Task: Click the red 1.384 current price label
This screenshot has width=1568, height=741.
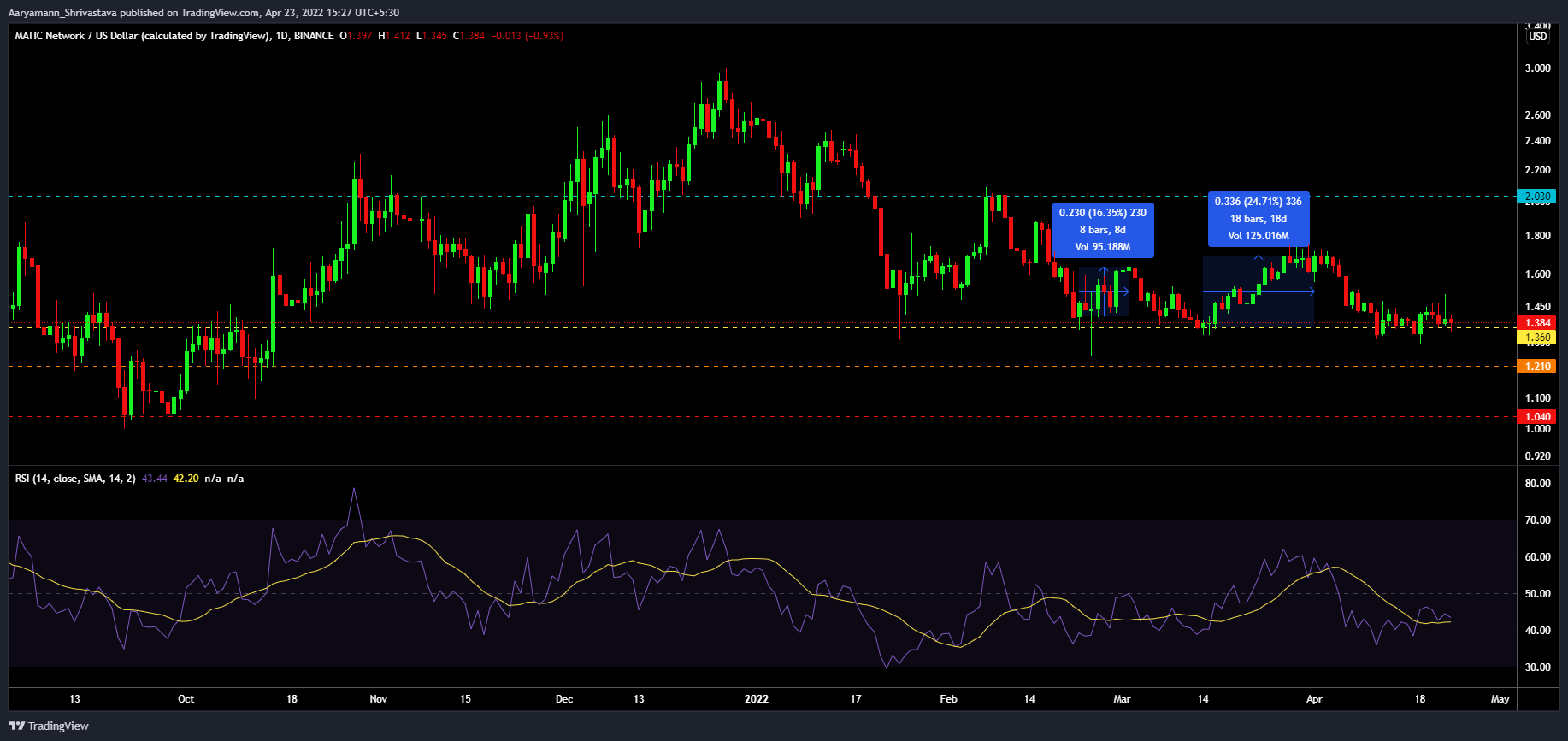Action: (x=1537, y=323)
